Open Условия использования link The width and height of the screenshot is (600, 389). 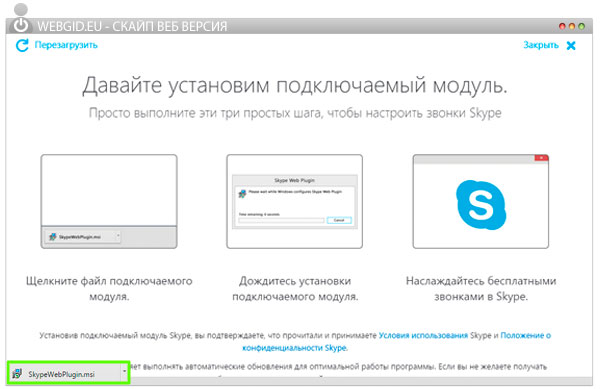(423, 335)
